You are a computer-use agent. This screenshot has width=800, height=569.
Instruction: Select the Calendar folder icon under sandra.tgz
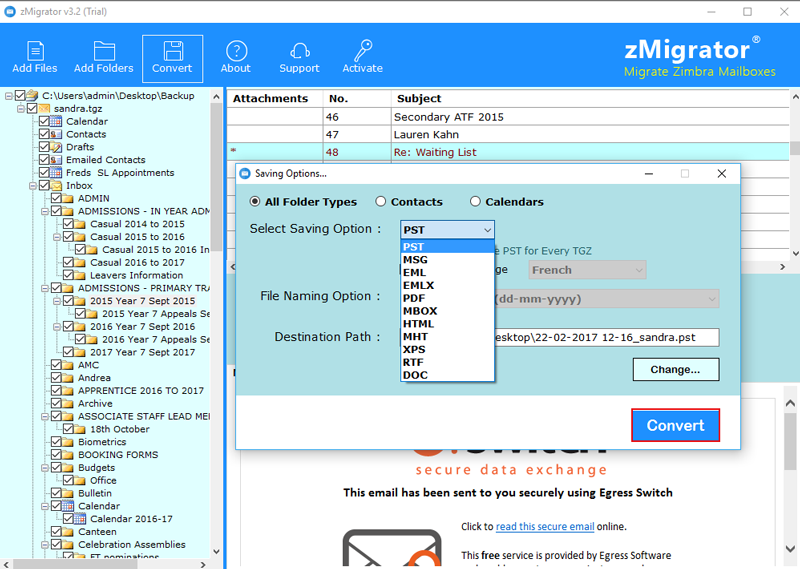click(x=56, y=121)
